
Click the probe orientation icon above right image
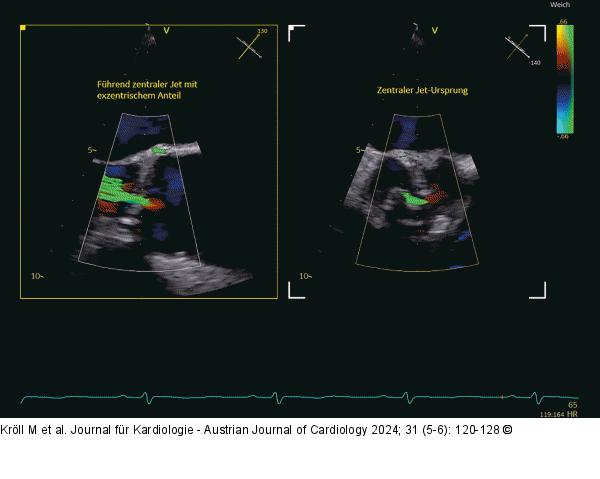pos(413,38)
